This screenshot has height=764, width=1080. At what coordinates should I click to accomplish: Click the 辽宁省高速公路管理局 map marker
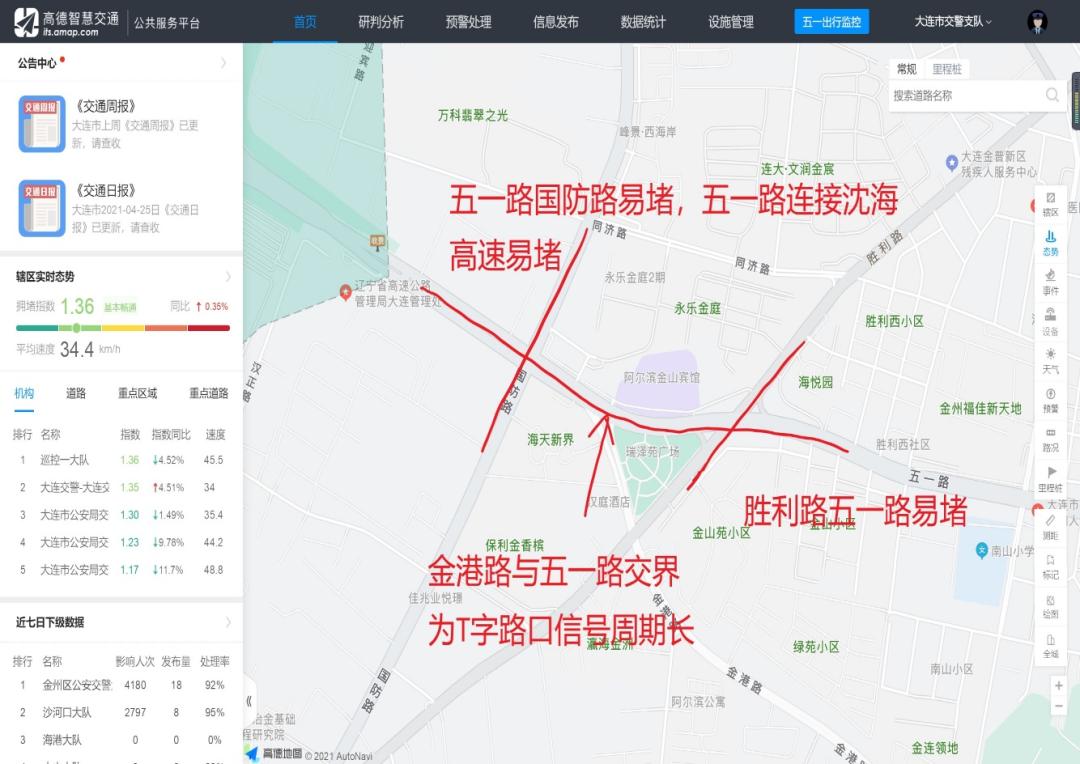coord(346,292)
